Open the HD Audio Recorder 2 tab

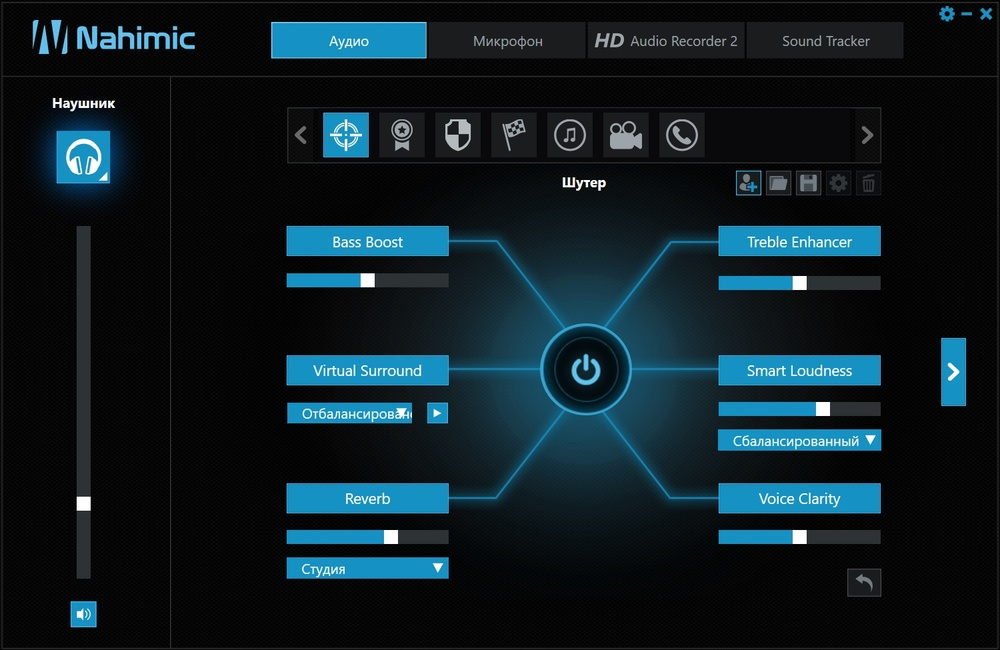[666, 41]
